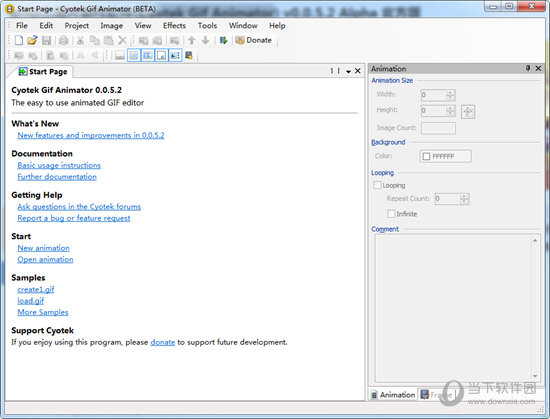This screenshot has height=419, width=550.
Task: Decrease the Repeat Count spinner value
Action: (x=464, y=202)
